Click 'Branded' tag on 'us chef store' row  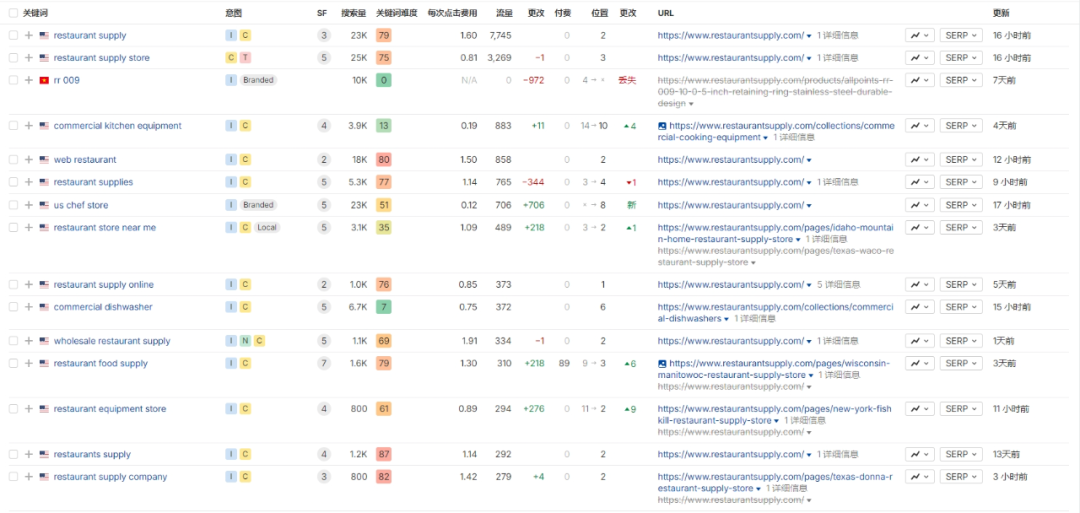(x=258, y=205)
